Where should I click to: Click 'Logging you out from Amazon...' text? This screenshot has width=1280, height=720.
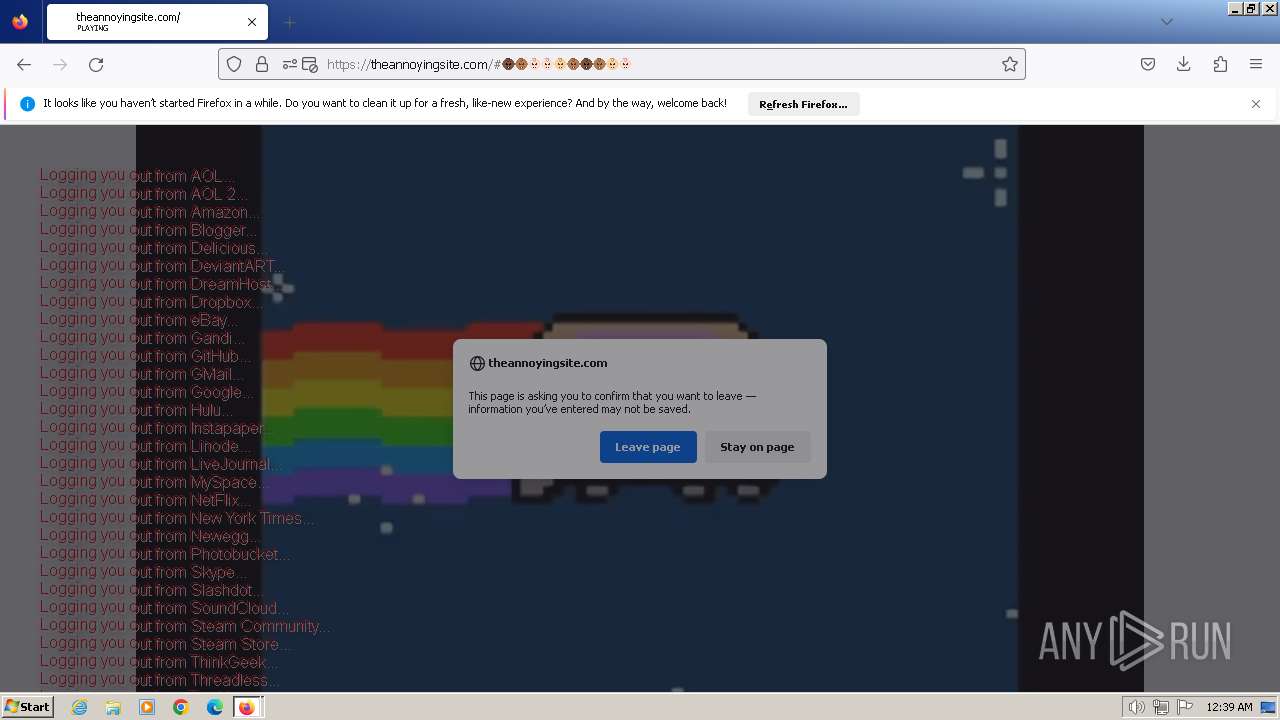click(x=151, y=211)
